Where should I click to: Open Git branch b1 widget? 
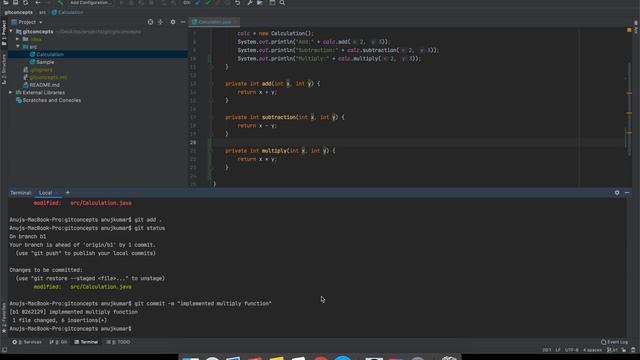(612, 350)
